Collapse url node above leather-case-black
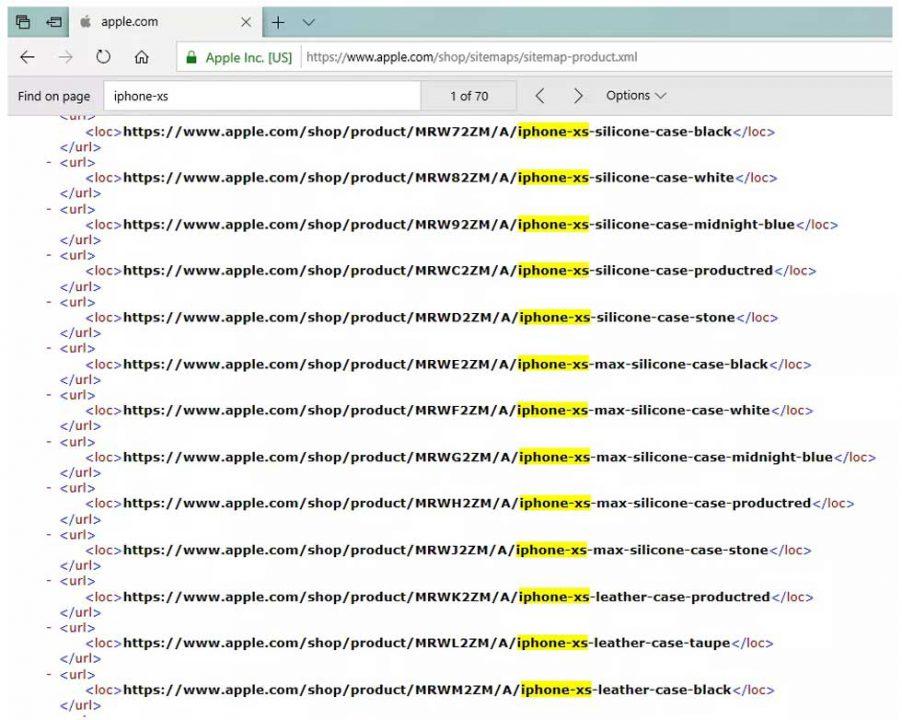The height and width of the screenshot is (720, 902). point(49,675)
